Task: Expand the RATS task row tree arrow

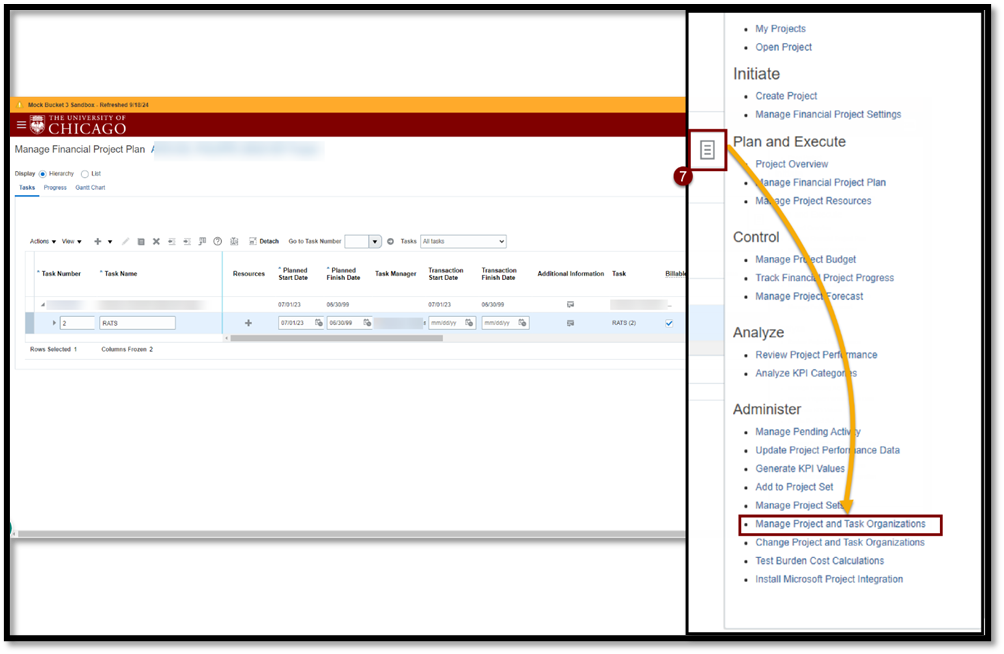Action: 54,323
